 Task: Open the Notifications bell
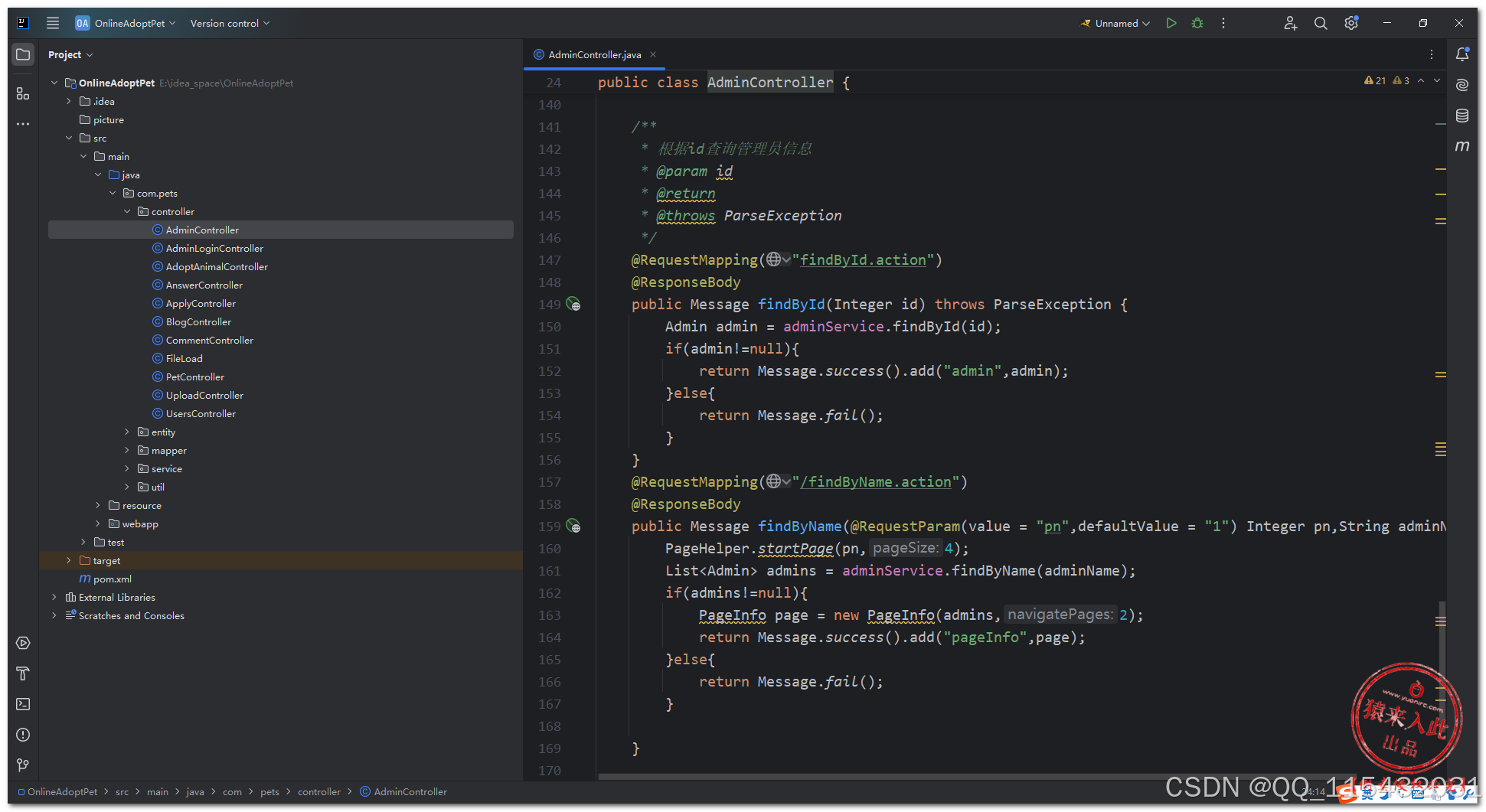pos(1462,54)
